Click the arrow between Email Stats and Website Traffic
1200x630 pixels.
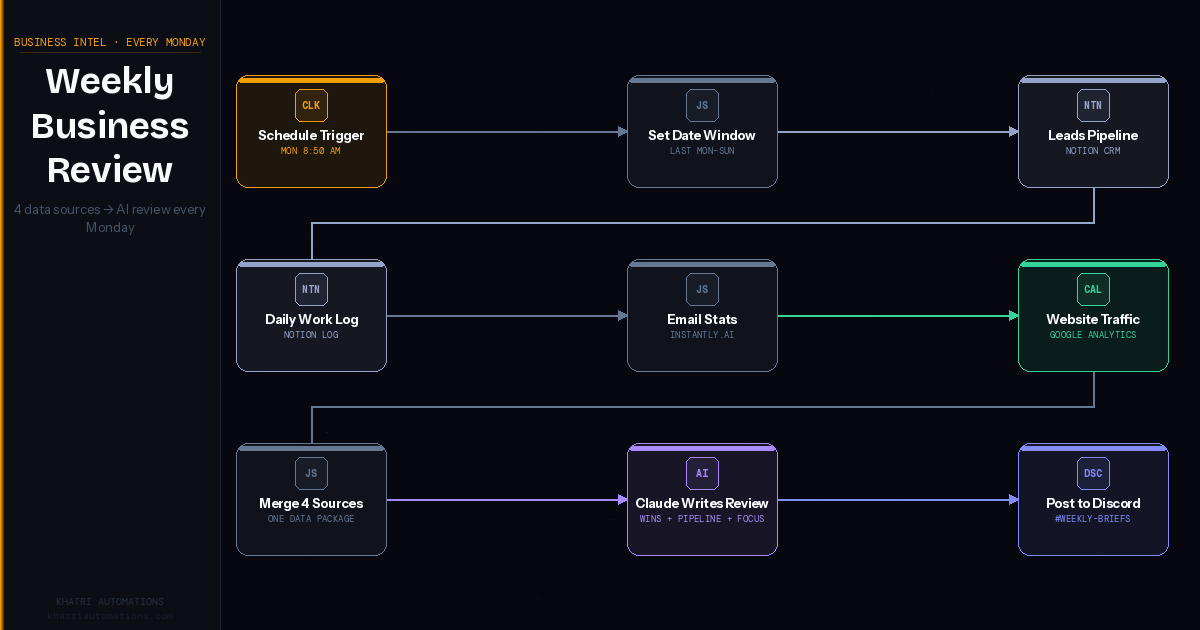tap(897, 316)
